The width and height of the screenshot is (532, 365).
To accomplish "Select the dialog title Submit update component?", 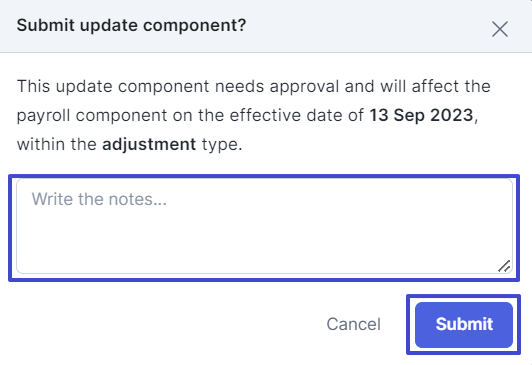I will tap(131, 26).
